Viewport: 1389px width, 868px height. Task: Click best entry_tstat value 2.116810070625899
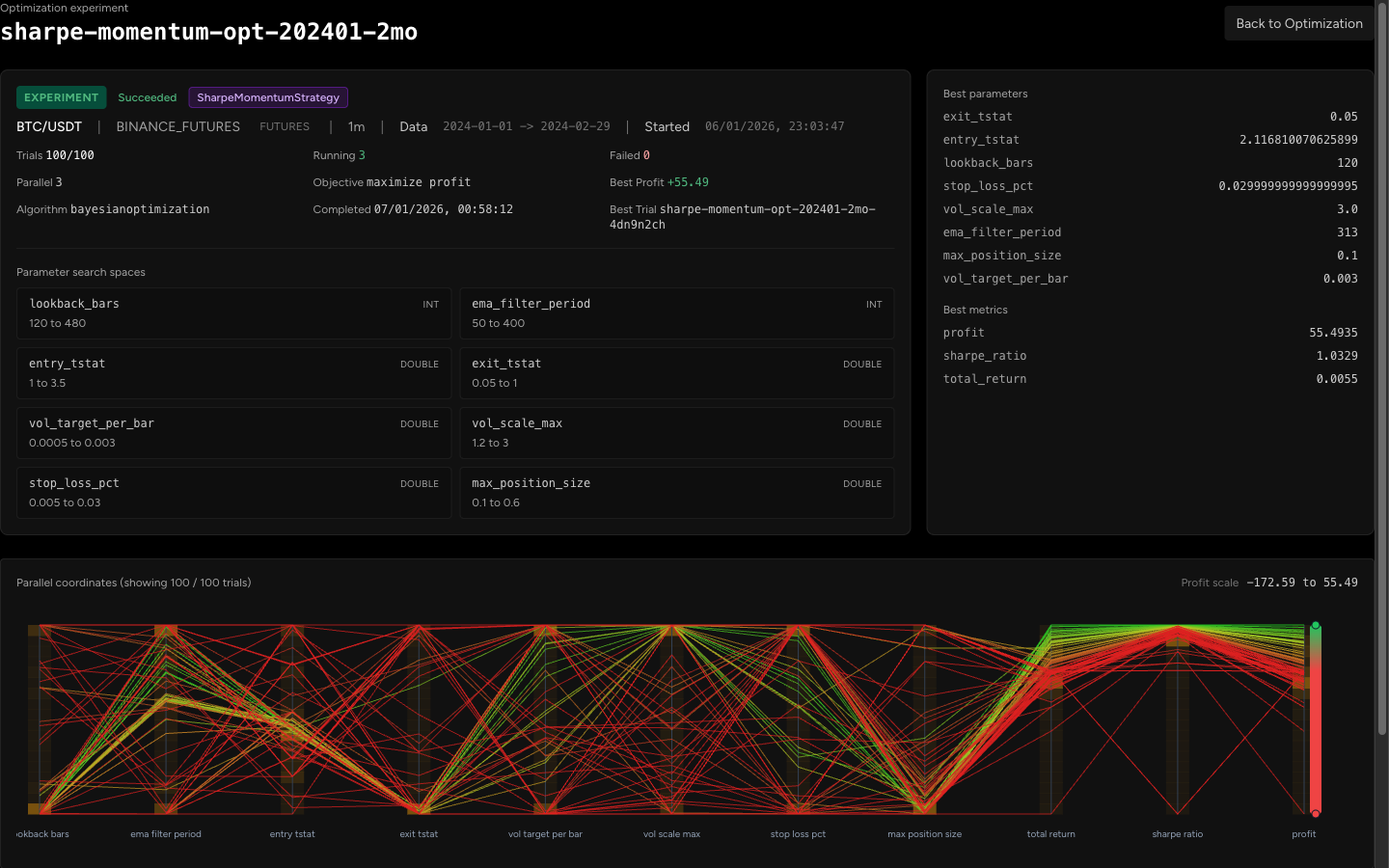[x=1298, y=140]
